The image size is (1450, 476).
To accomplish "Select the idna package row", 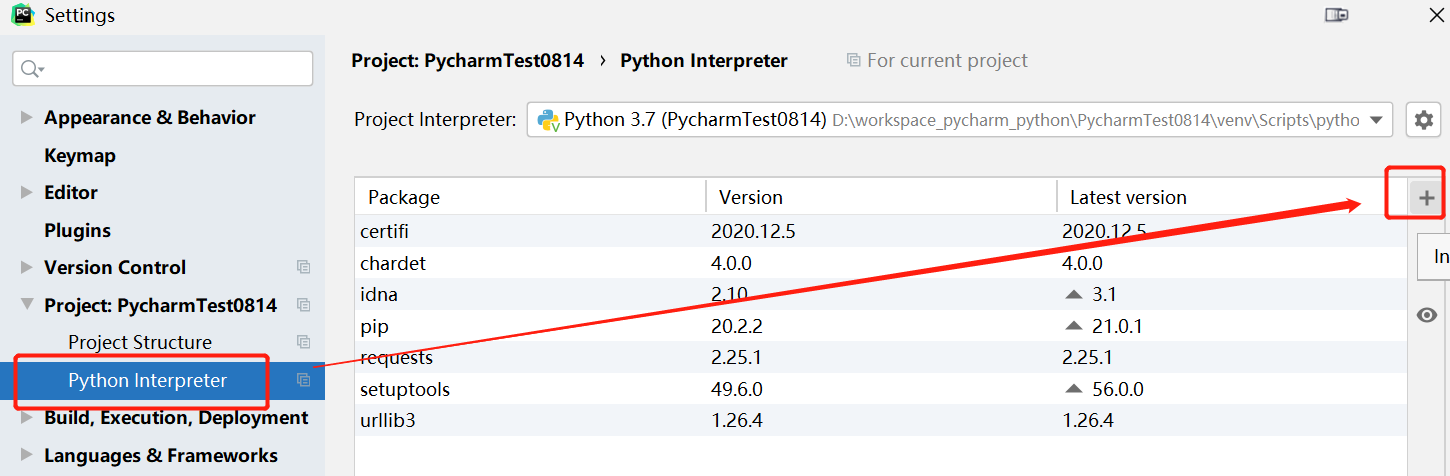I will (880, 294).
